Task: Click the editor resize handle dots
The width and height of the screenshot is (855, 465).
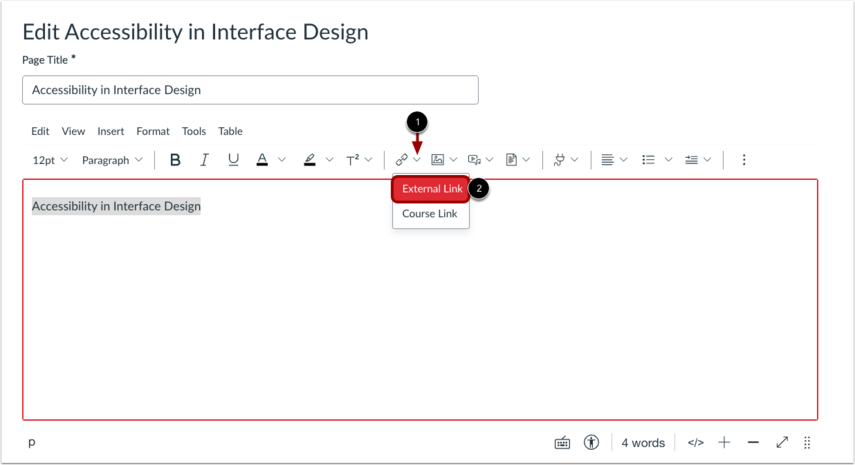Action: tap(807, 443)
